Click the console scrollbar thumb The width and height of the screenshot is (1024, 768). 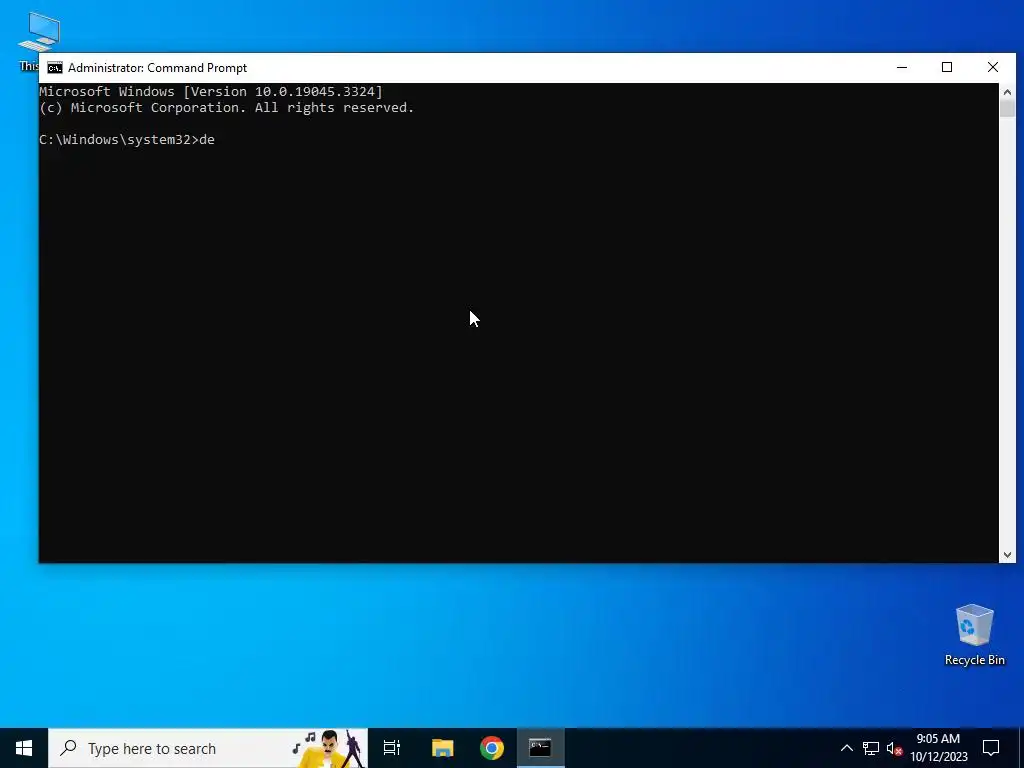(1007, 108)
